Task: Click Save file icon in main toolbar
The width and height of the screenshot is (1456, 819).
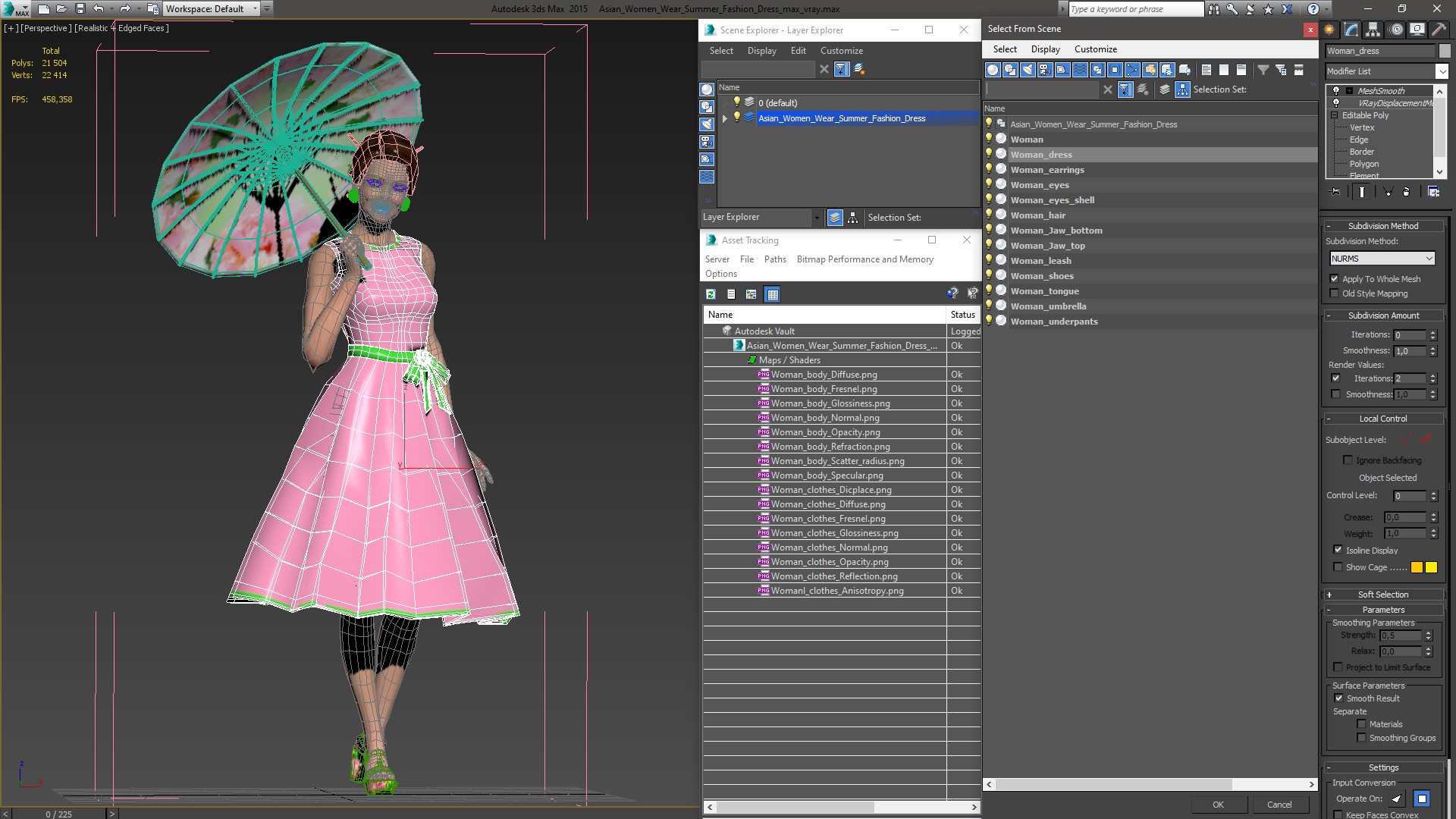Action: [x=80, y=9]
